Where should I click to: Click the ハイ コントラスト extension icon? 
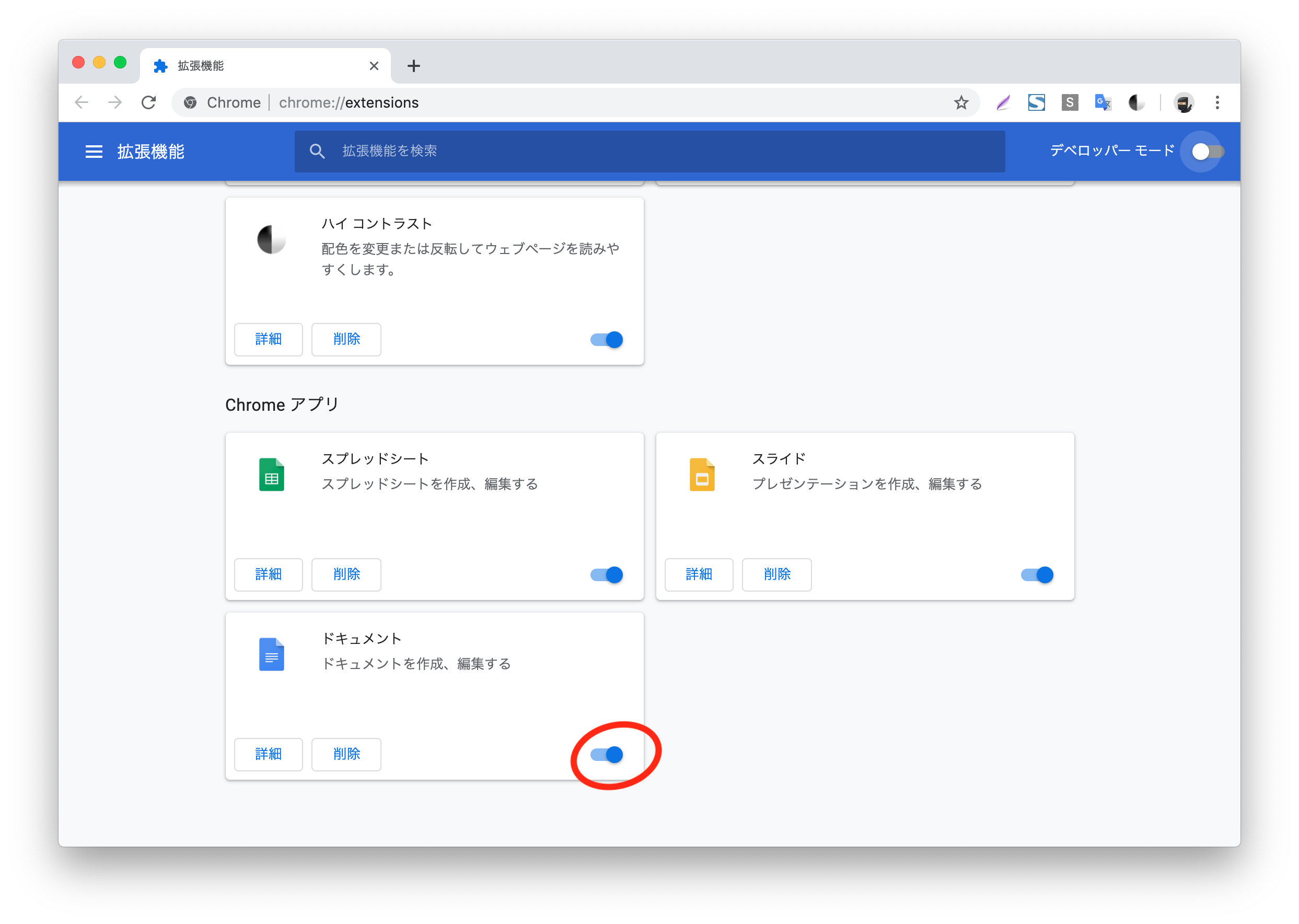(271, 239)
